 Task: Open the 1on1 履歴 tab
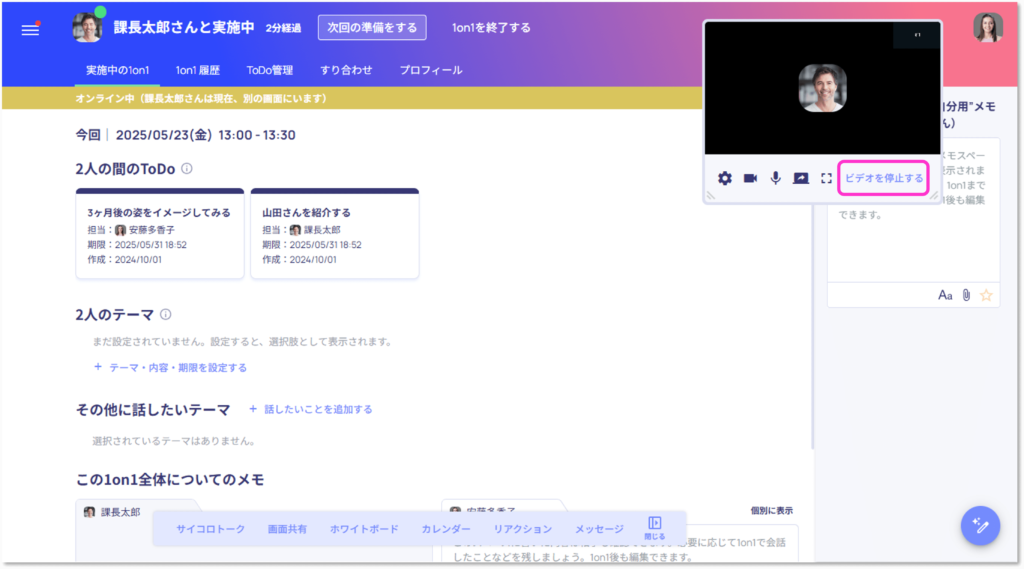coord(198,70)
